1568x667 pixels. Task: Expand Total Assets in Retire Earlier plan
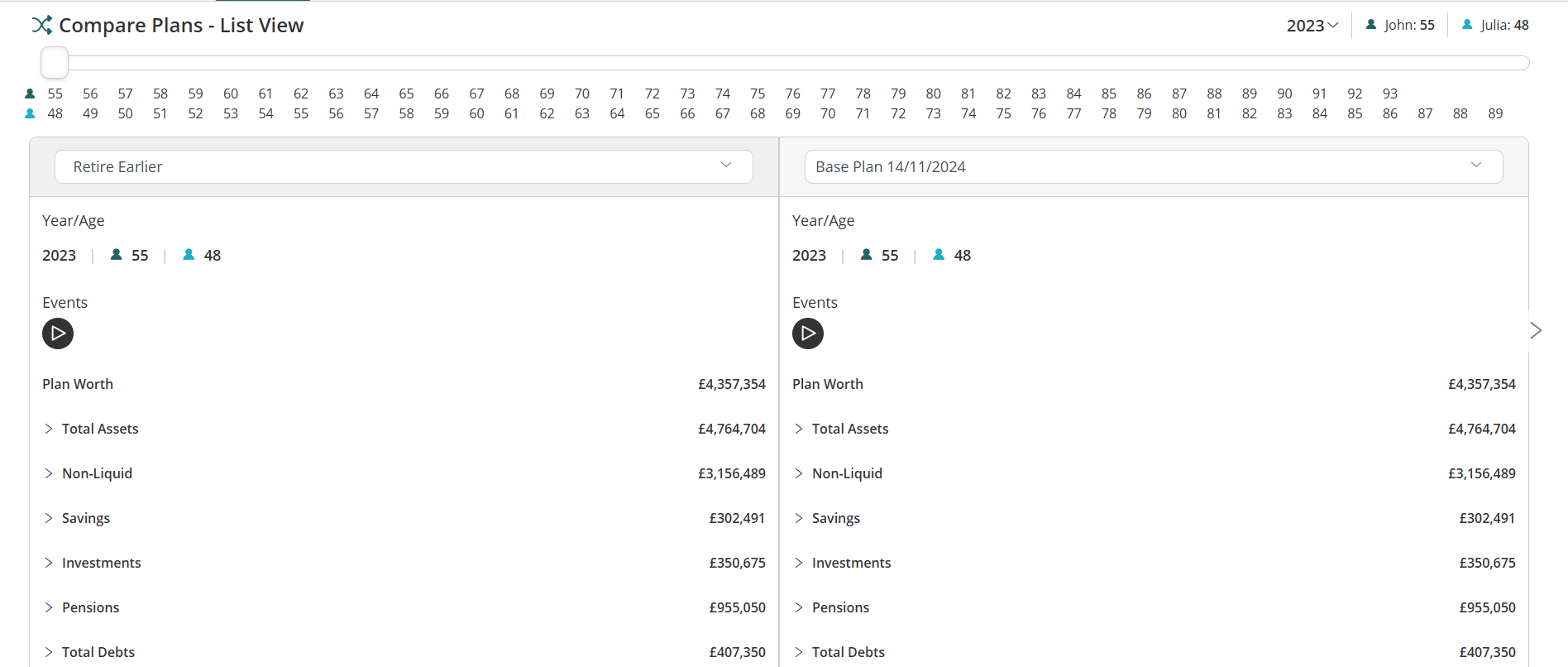pyautogui.click(x=49, y=429)
